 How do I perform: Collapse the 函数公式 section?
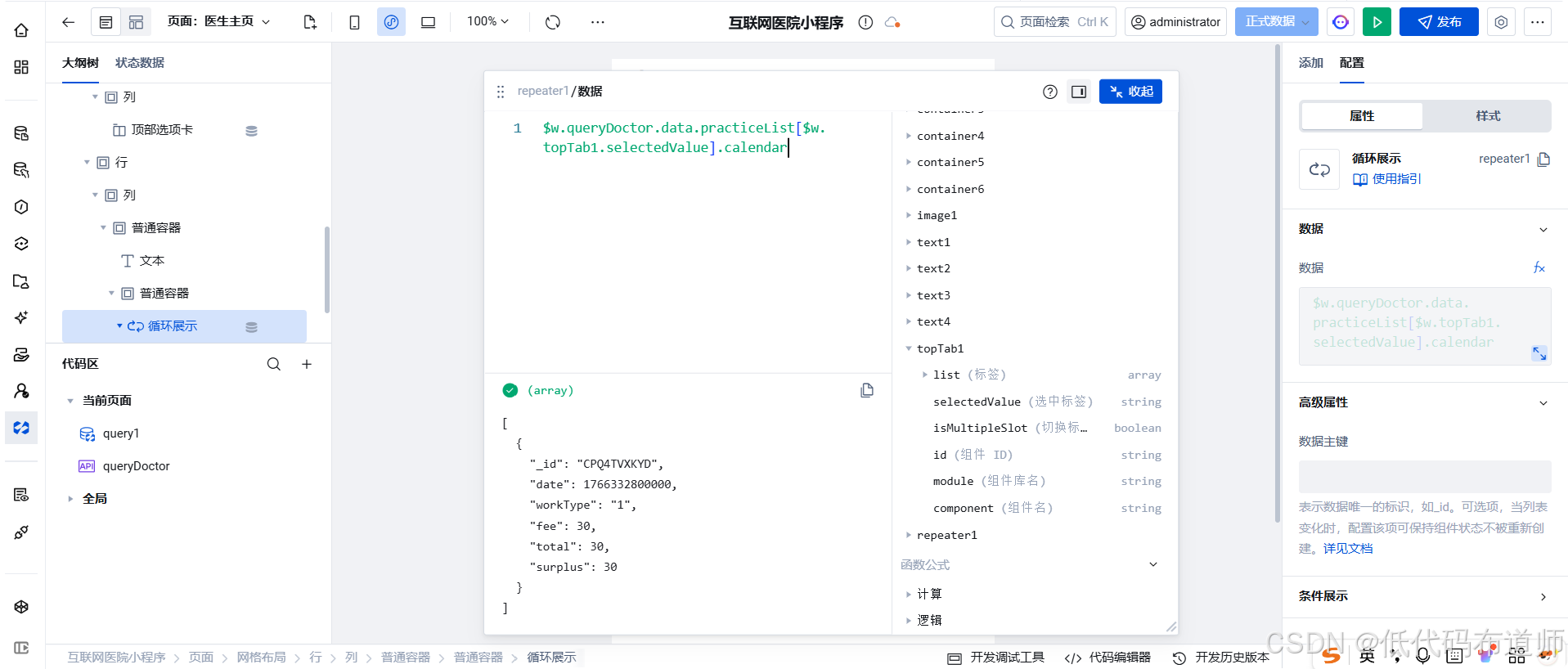click(1153, 564)
